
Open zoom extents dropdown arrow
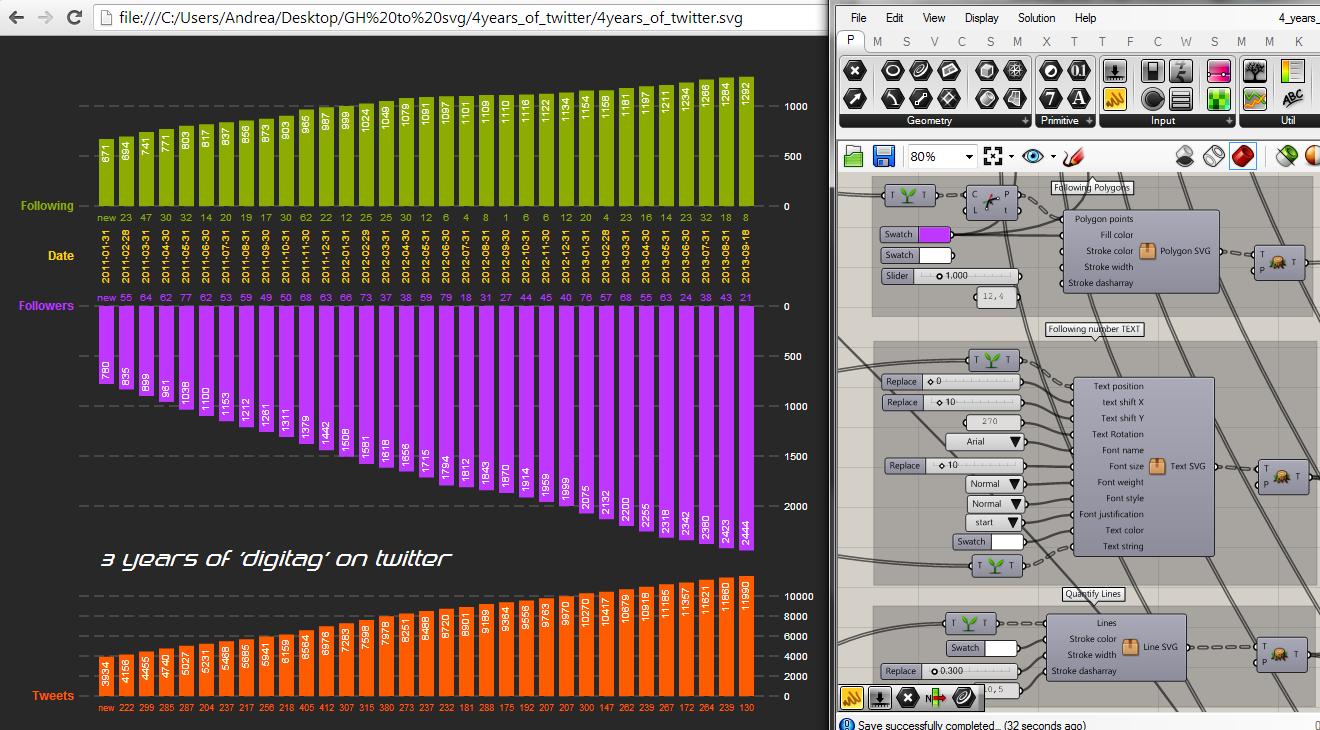[1011, 157]
